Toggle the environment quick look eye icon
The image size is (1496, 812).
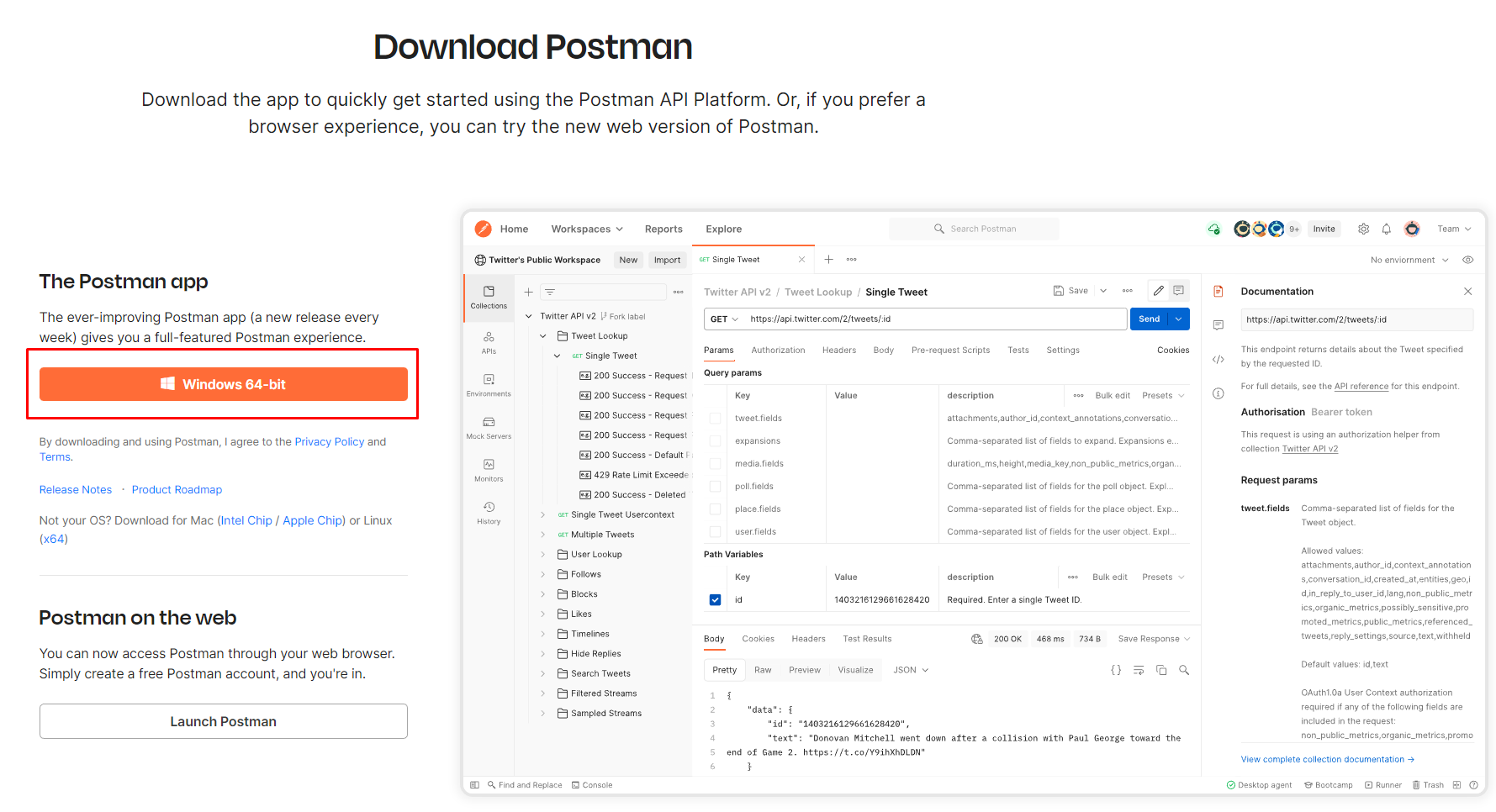pyautogui.click(x=1467, y=260)
